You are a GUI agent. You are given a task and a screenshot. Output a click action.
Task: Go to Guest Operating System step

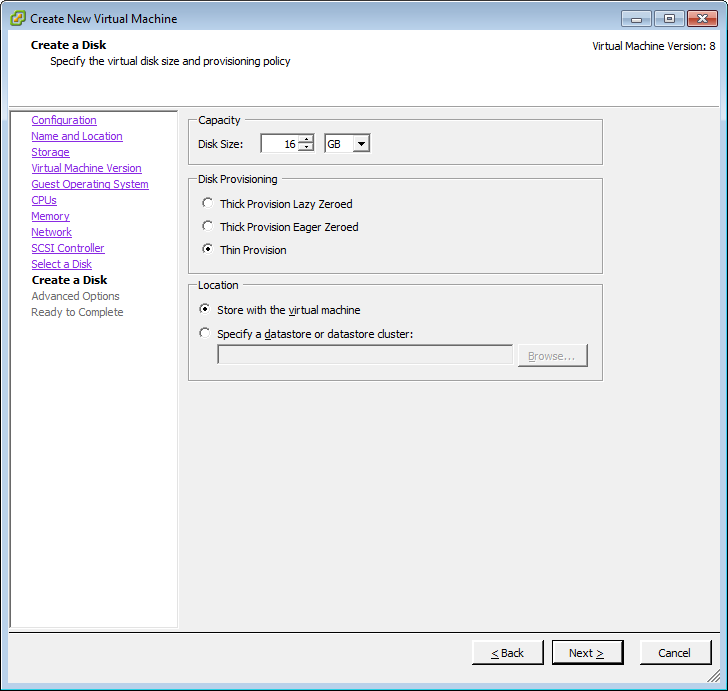90,184
